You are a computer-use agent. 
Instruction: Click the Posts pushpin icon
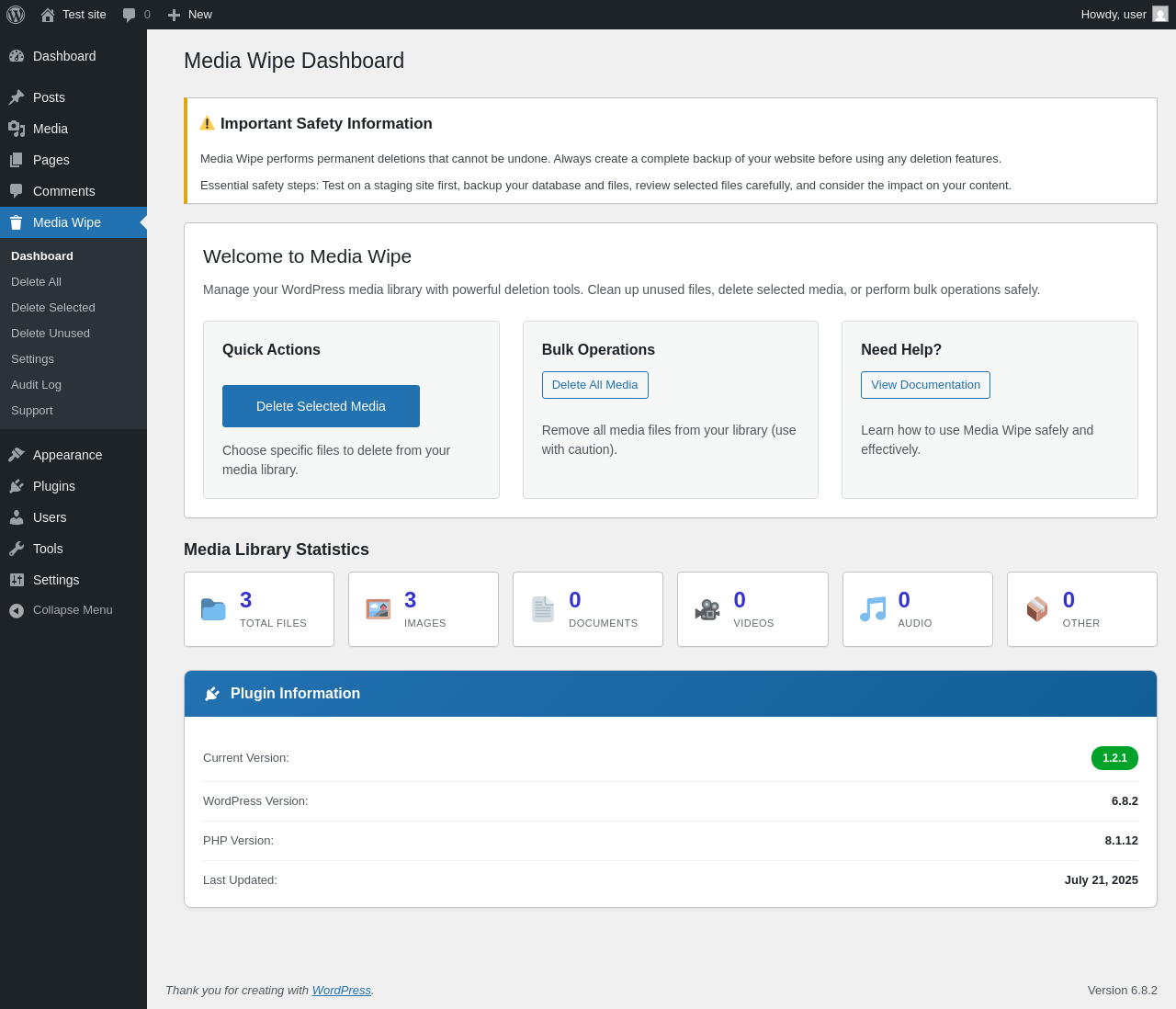(x=17, y=97)
